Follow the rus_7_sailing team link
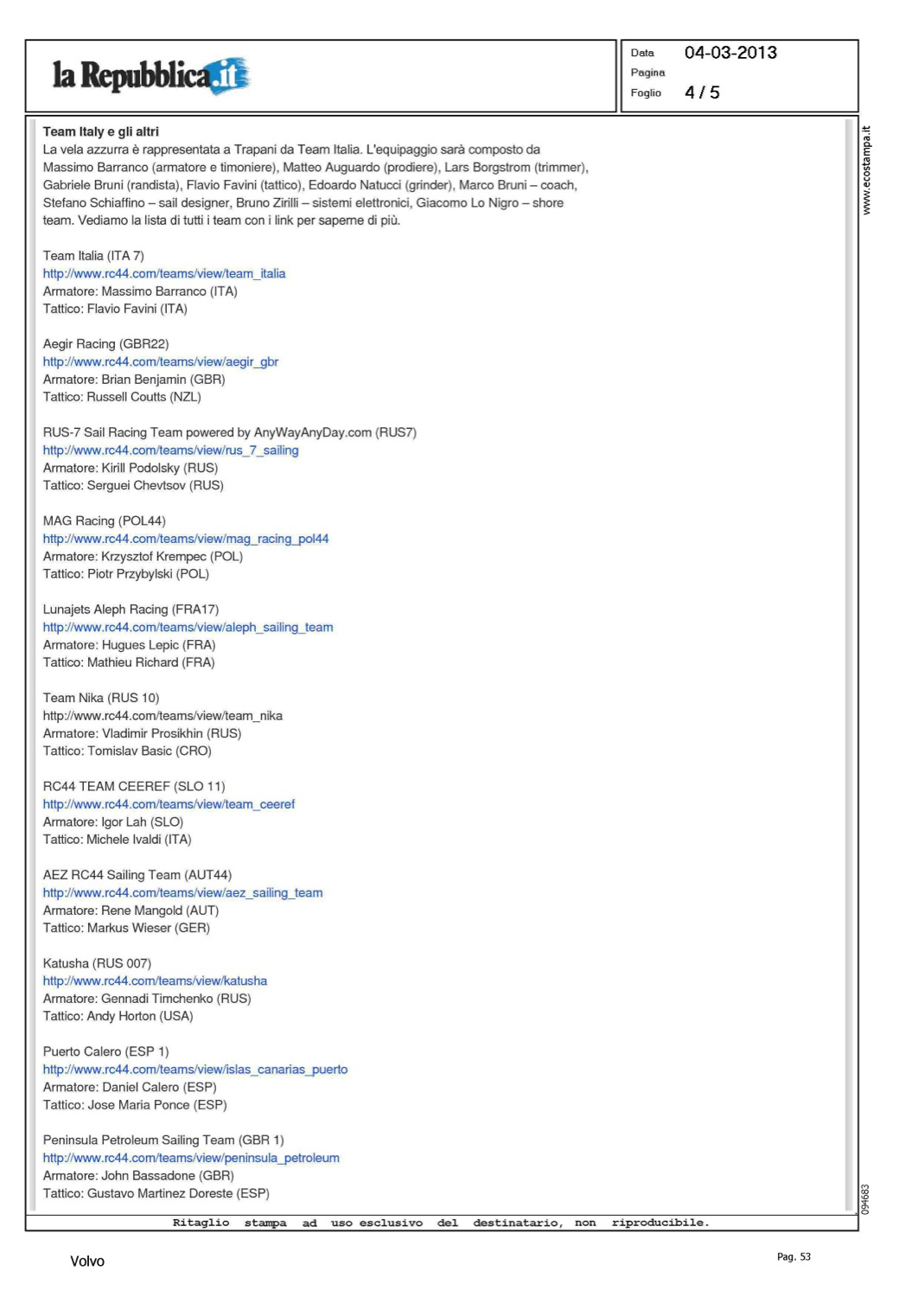 pos(170,450)
